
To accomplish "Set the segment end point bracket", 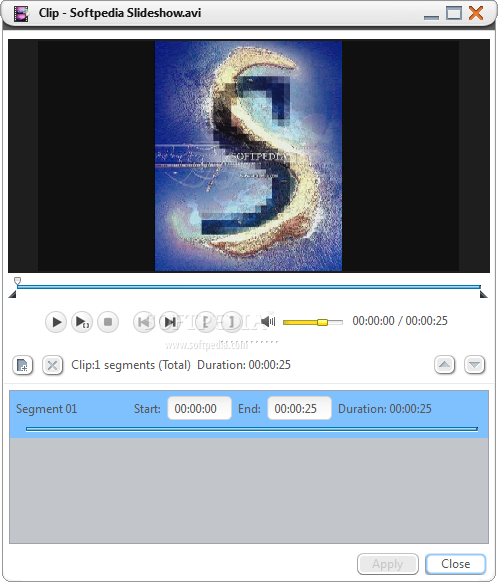I will pyautogui.click(x=232, y=322).
